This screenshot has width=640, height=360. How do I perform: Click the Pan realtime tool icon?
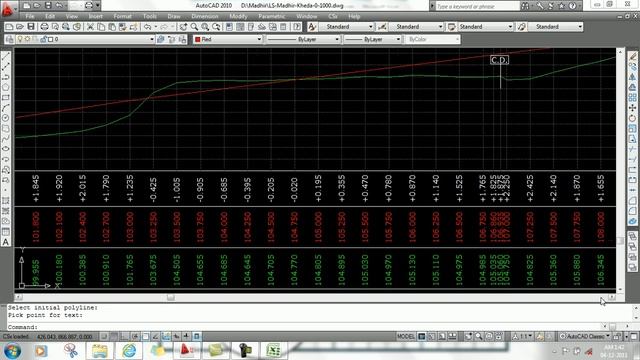coord(183,27)
